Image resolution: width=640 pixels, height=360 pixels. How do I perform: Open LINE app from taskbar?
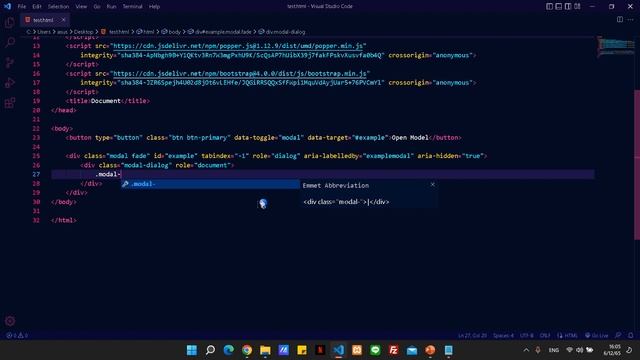375,350
